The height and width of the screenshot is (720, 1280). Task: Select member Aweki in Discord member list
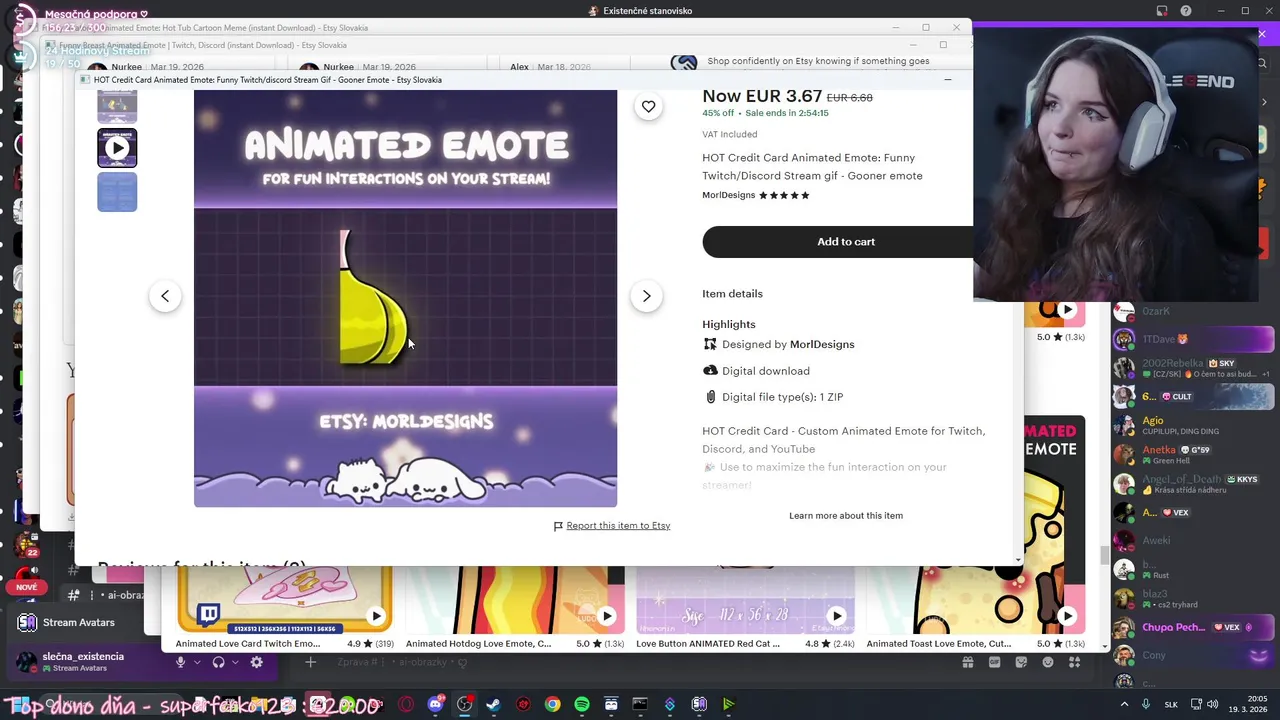point(1193,541)
